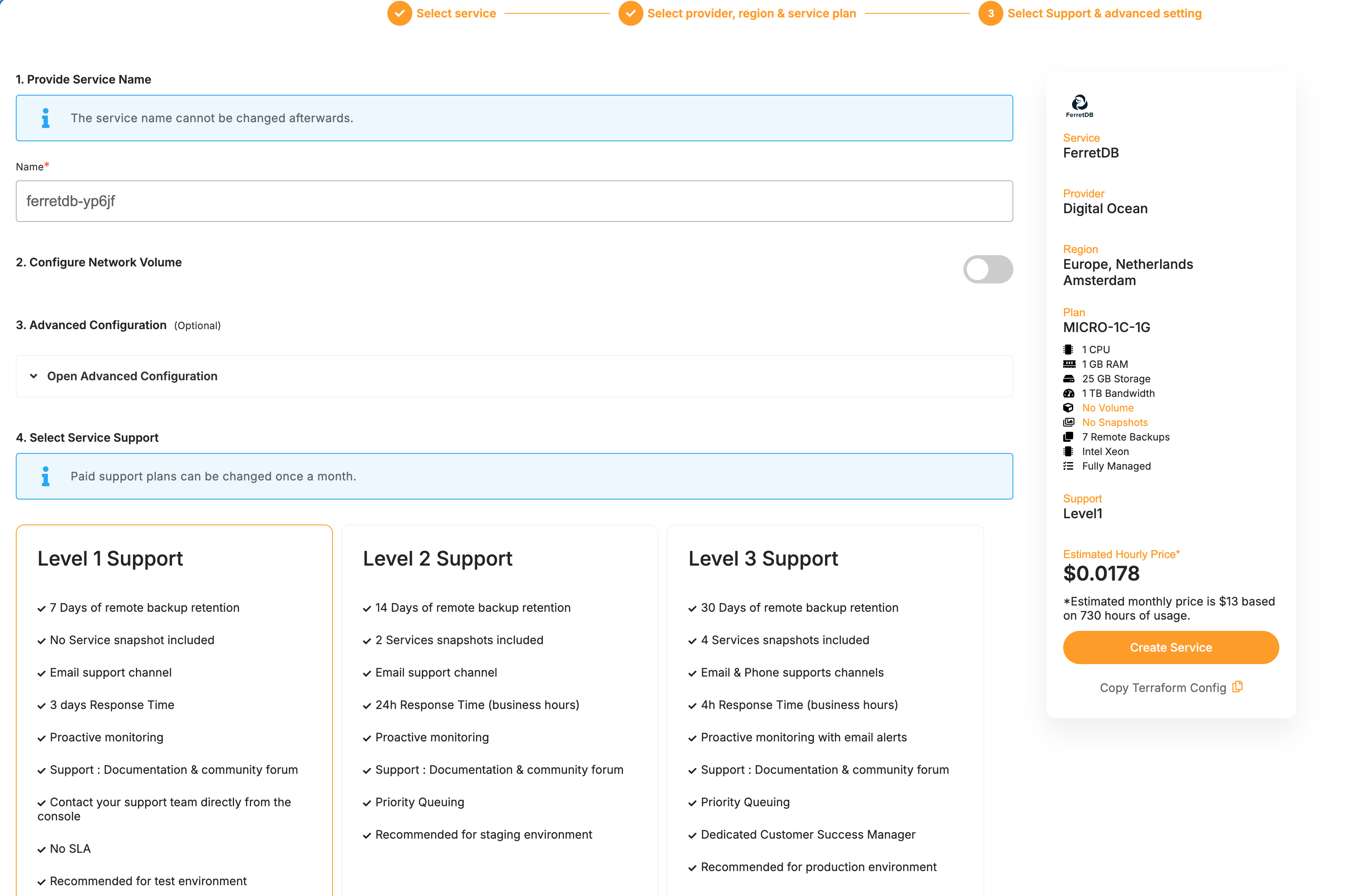
Task: Go back to the Select provider, region step
Action: tap(631, 13)
